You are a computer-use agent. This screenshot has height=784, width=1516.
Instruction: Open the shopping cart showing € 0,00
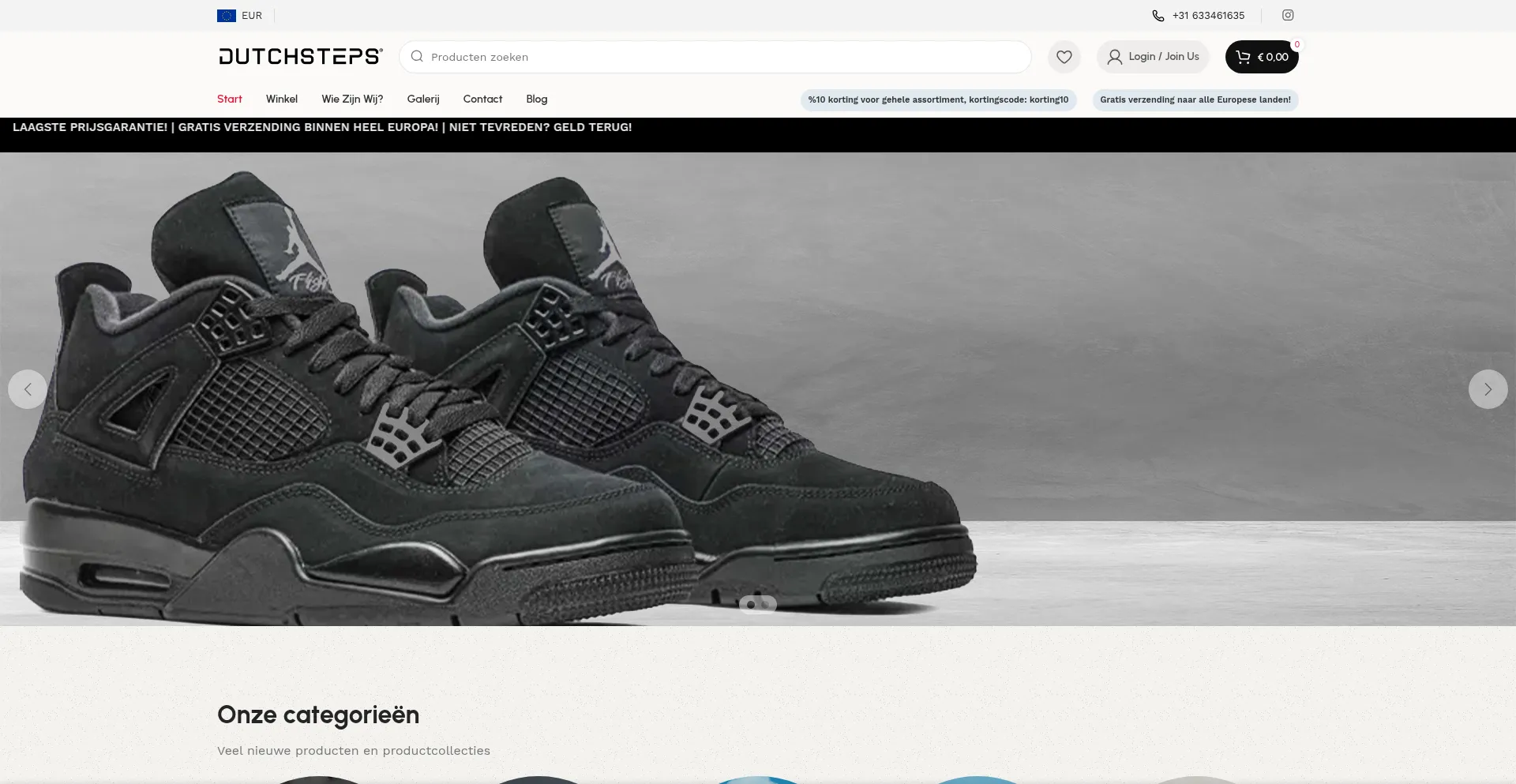tap(1262, 57)
